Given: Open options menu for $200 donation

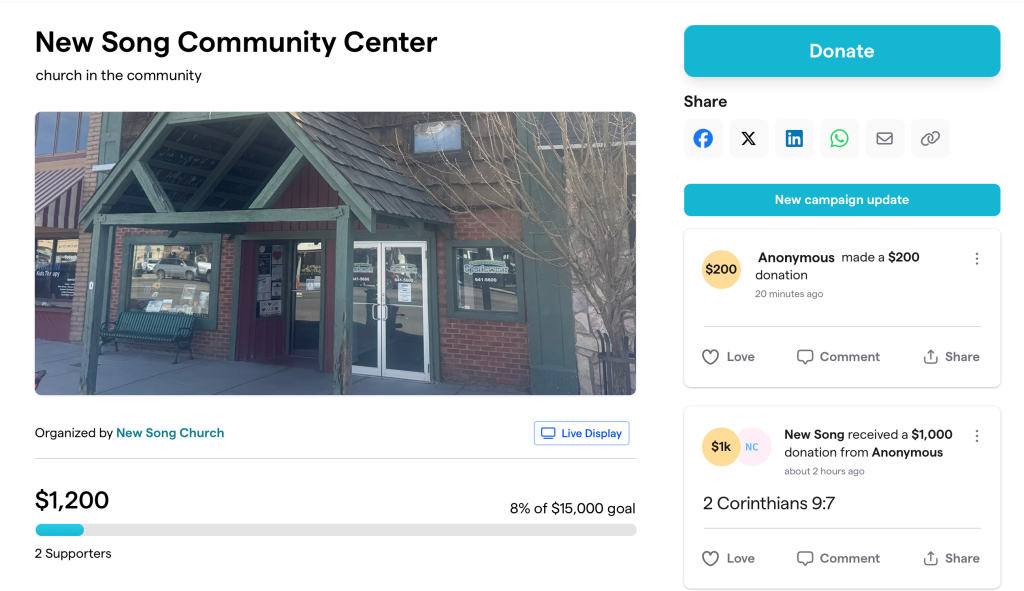Looking at the screenshot, I should pyautogui.click(x=977, y=259).
